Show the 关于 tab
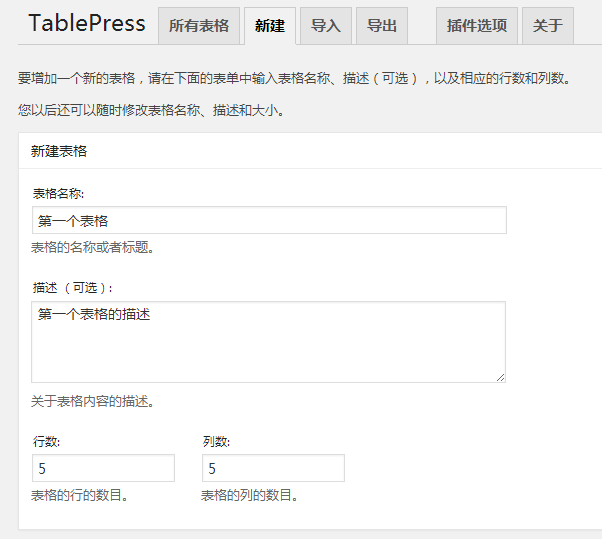This screenshot has height=539, width=602. pos(547,27)
